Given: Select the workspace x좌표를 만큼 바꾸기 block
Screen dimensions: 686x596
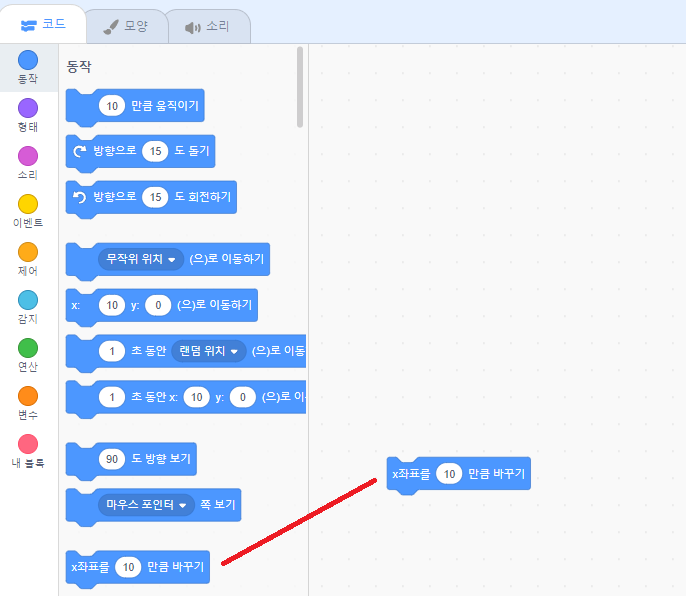Looking at the screenshot, I should click(458, 475).
